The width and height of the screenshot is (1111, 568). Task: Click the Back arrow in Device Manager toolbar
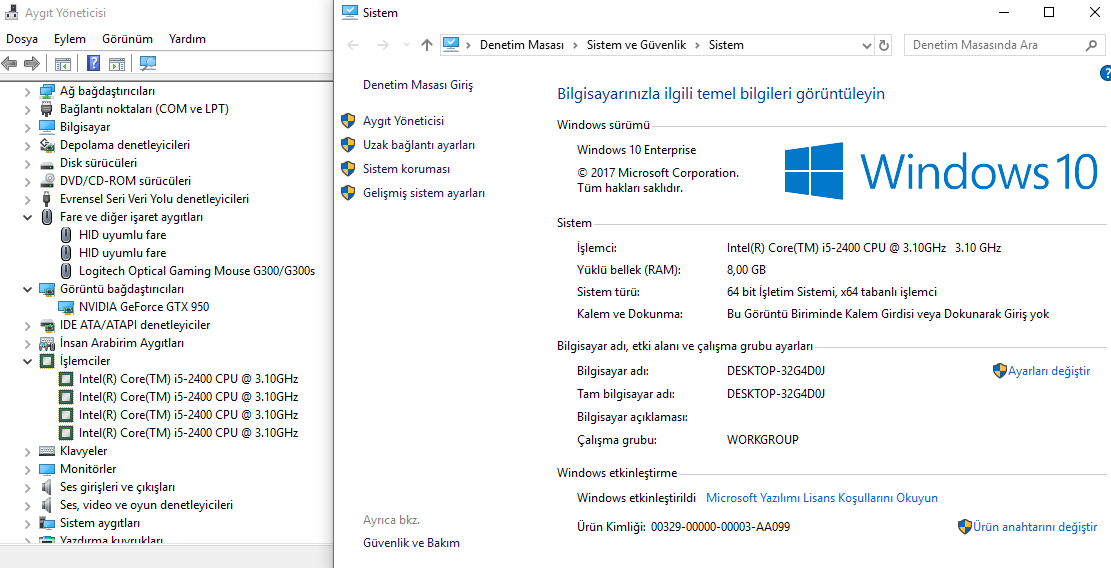click(x=9, y=64)
